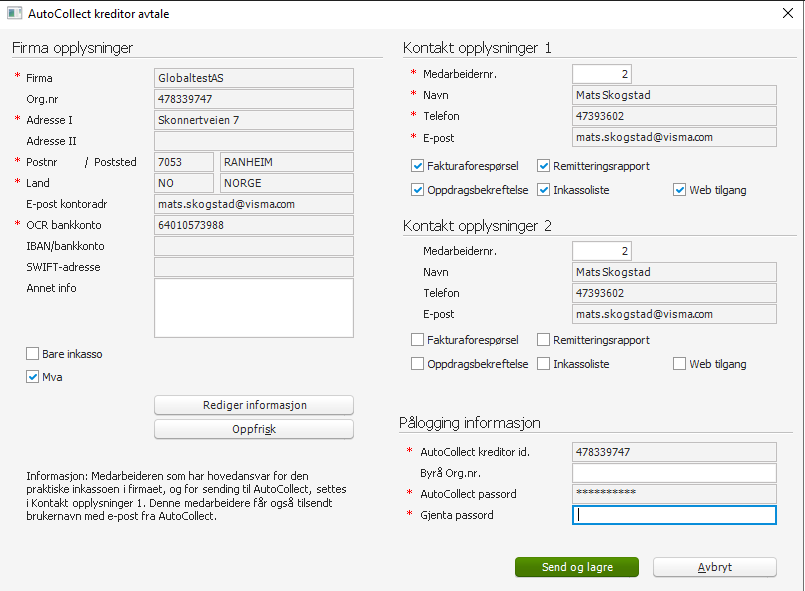This screenshot has height=591, width=805.
Task: Turn off Web tilgang for contact 1
Action: (680, 189)
